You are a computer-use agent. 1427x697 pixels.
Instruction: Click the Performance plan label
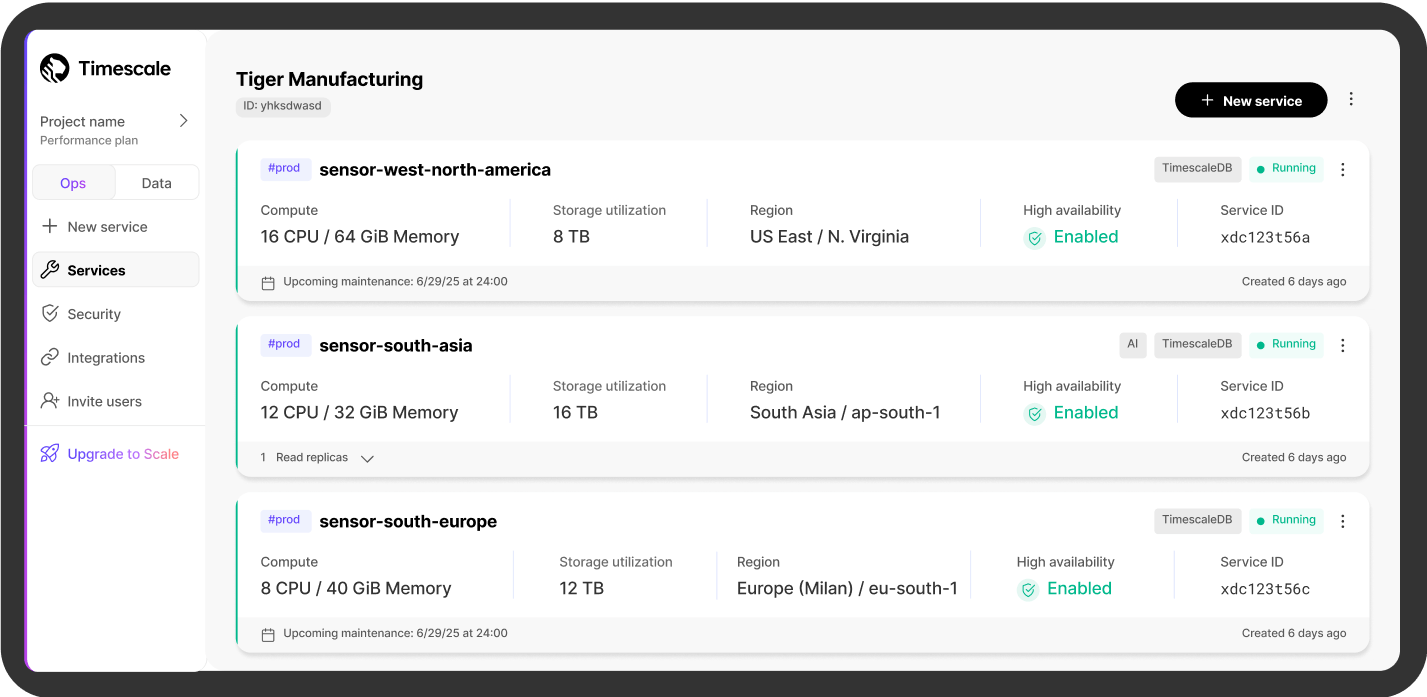click(x=89, y=141)
